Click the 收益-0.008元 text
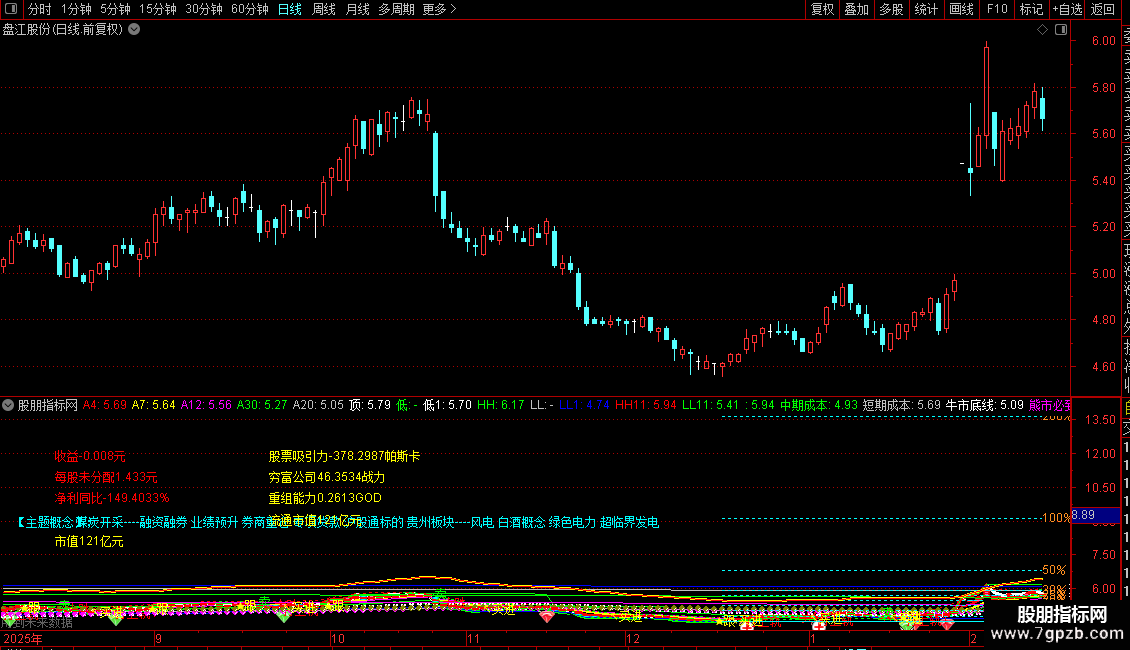The width and height of the screenshot is (1130, 650). (90, 456)
